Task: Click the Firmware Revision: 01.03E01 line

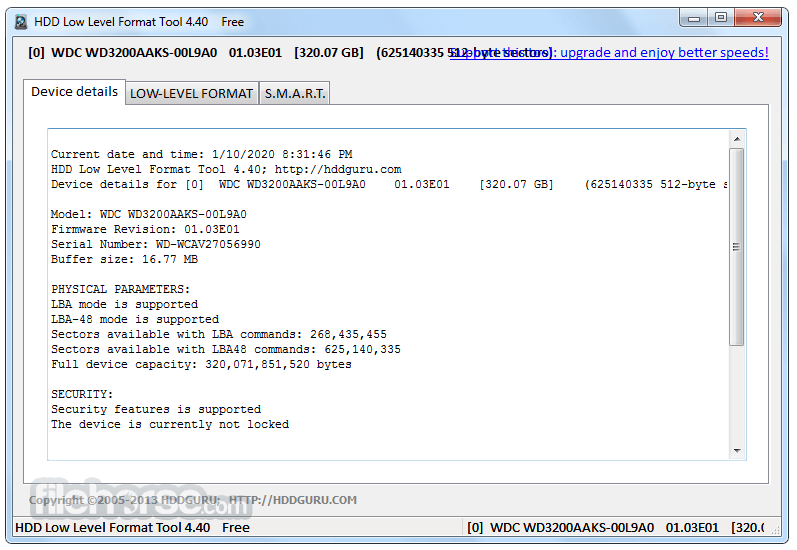Action: 145,230
